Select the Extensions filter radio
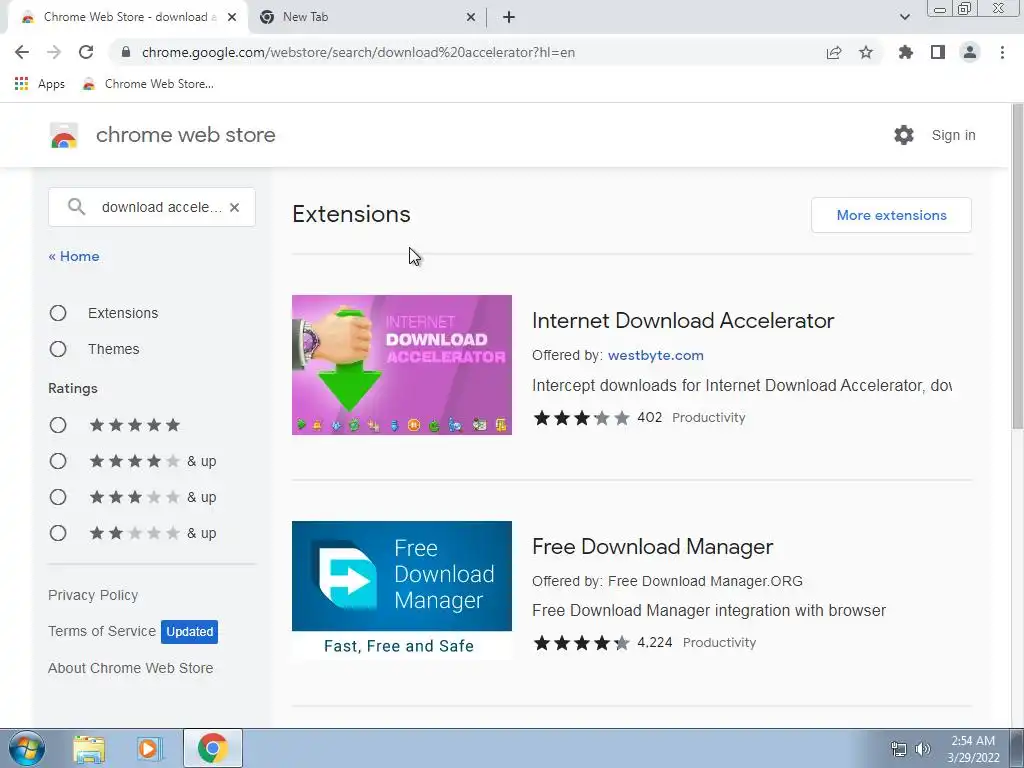Image resolution: width=1024 pixels, height=768 pixels. [58, 313]
